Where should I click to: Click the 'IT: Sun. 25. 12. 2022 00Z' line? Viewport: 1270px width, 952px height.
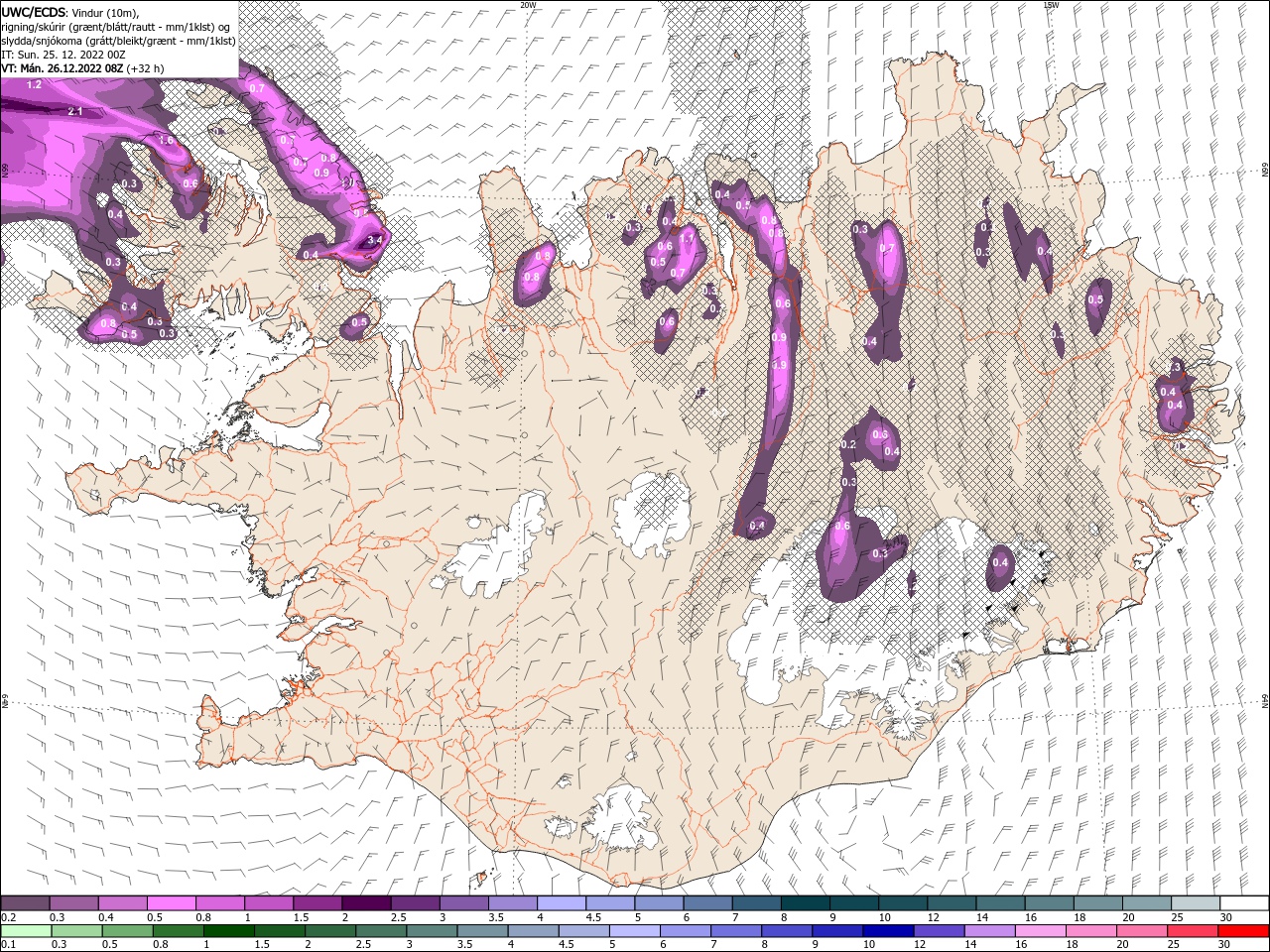pyautogui.click(x=63, y=55)
